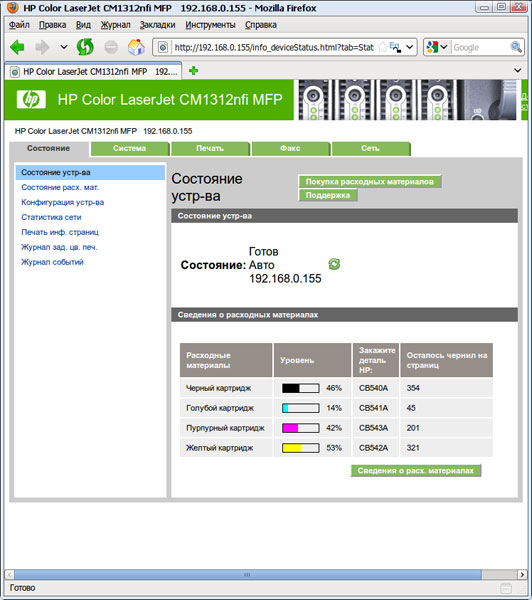This screenshot has height=600, width=532.
Task: Select Состояние устр-ва in the sidebar
Action: [90, 173]
